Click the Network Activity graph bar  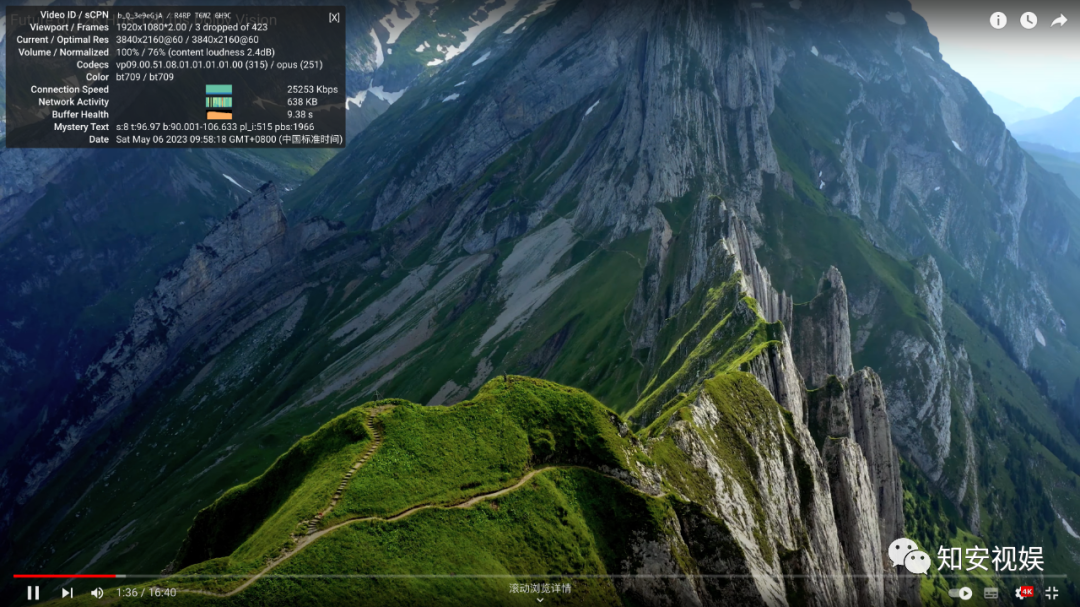[219, 102]
